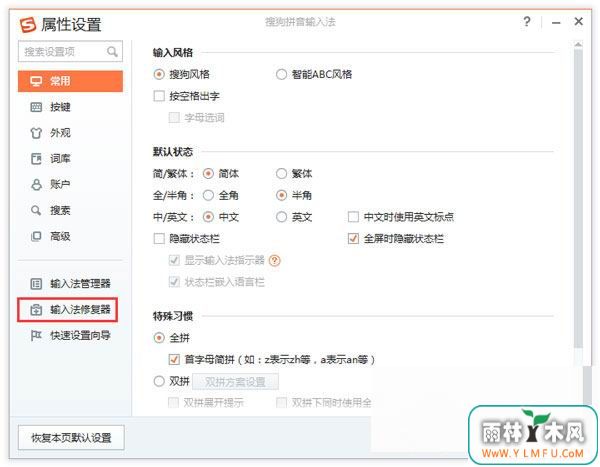
Task: Toggle 状态栏嵌入语言栏 checkbox
Action: pos(174,282)
